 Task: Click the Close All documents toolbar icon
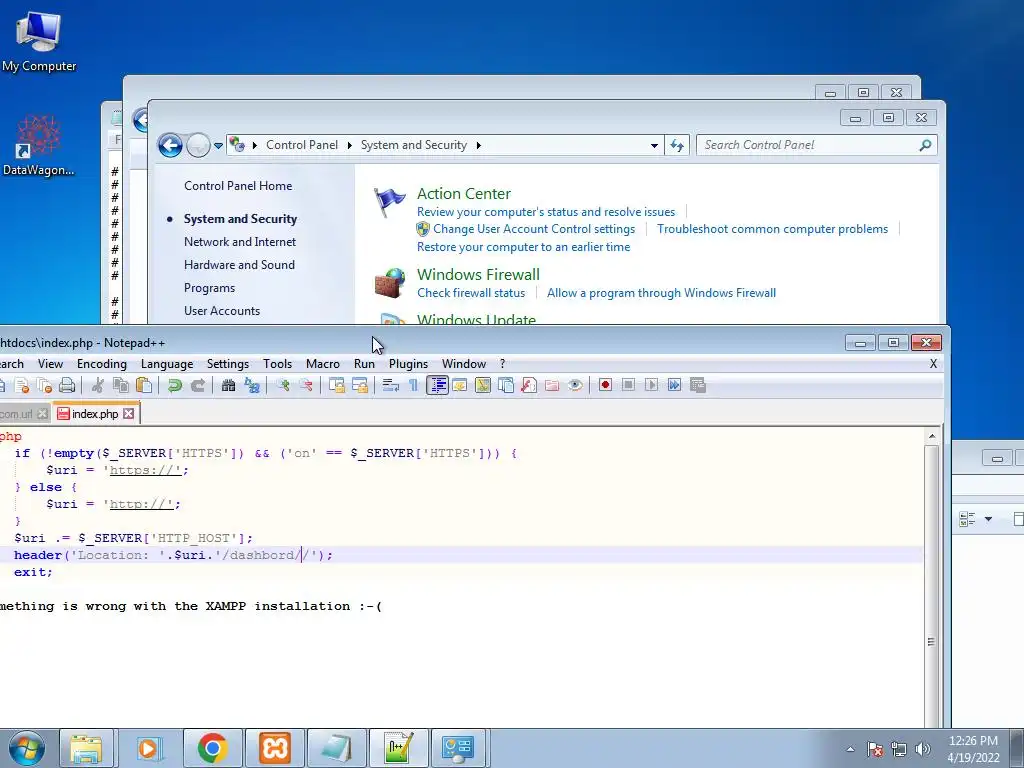[x=44, y=385]
